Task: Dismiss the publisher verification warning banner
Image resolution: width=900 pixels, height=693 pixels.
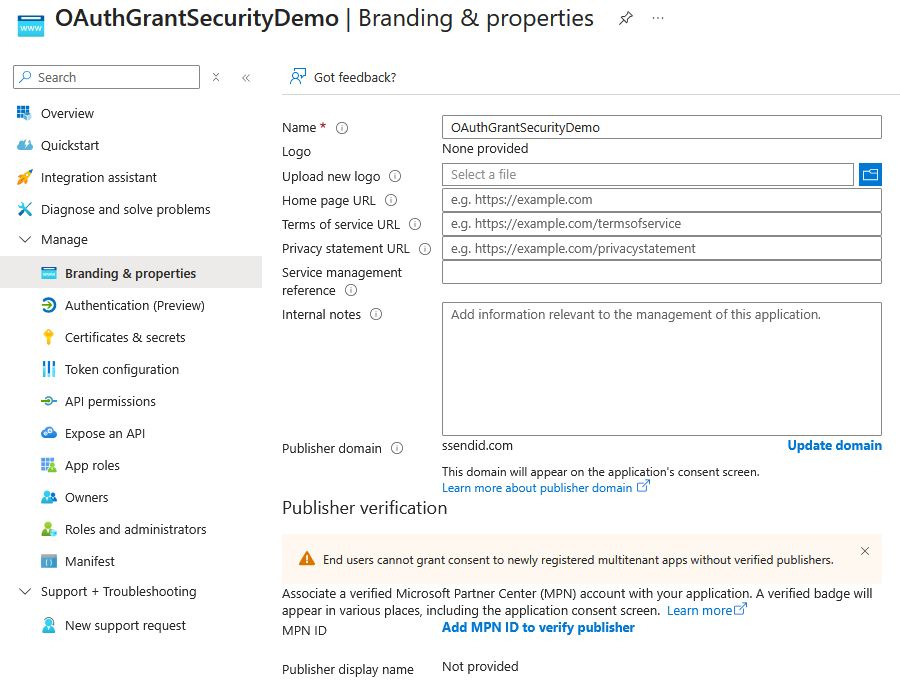Action: click(x=865, y=551)
